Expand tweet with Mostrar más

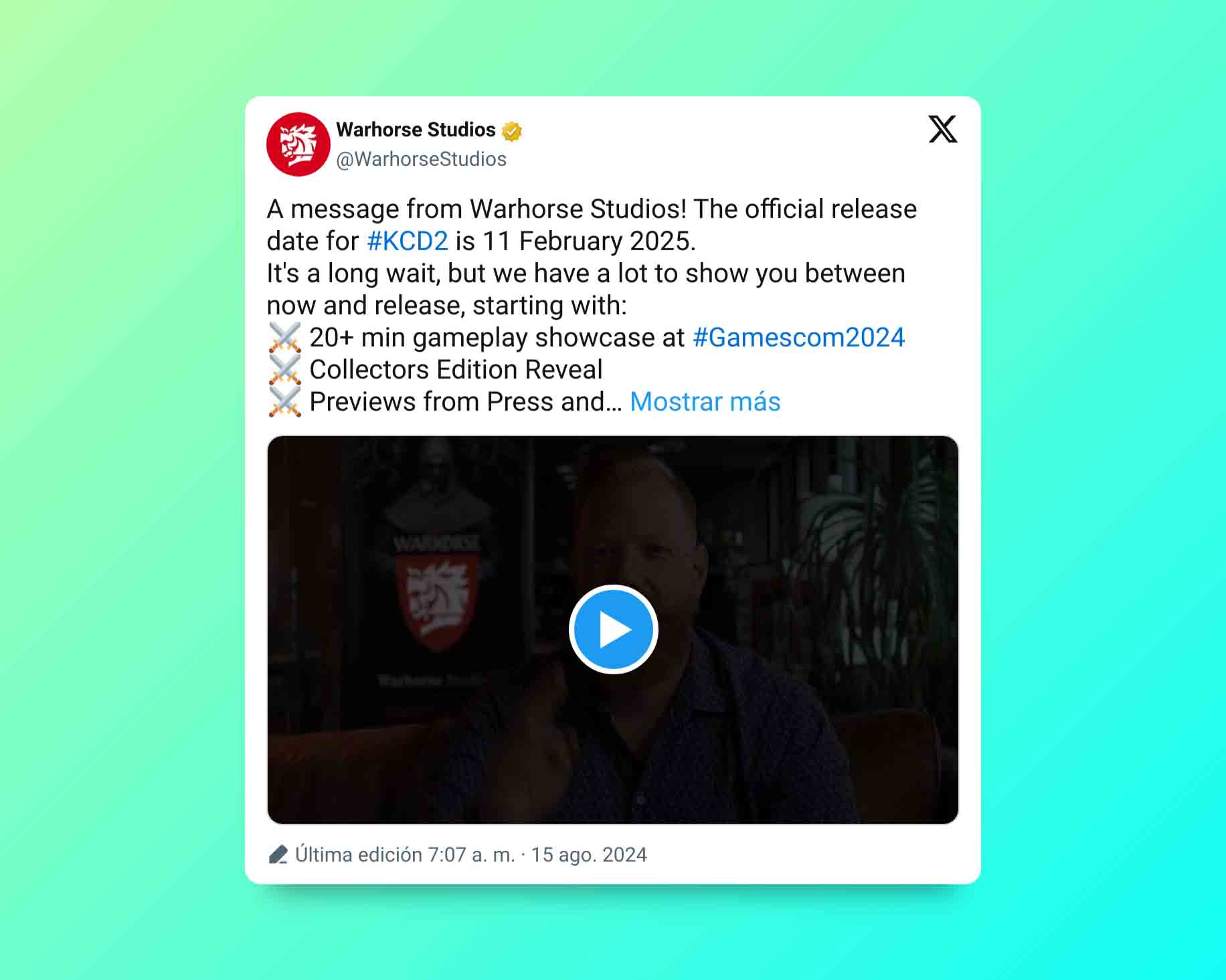click(x=705, y=402)
